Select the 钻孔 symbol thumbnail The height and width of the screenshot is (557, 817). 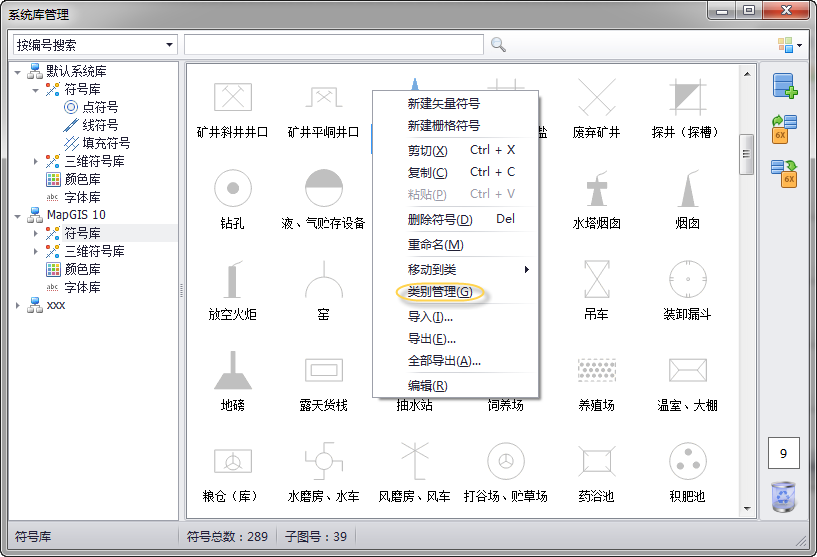tap(232, 187)
